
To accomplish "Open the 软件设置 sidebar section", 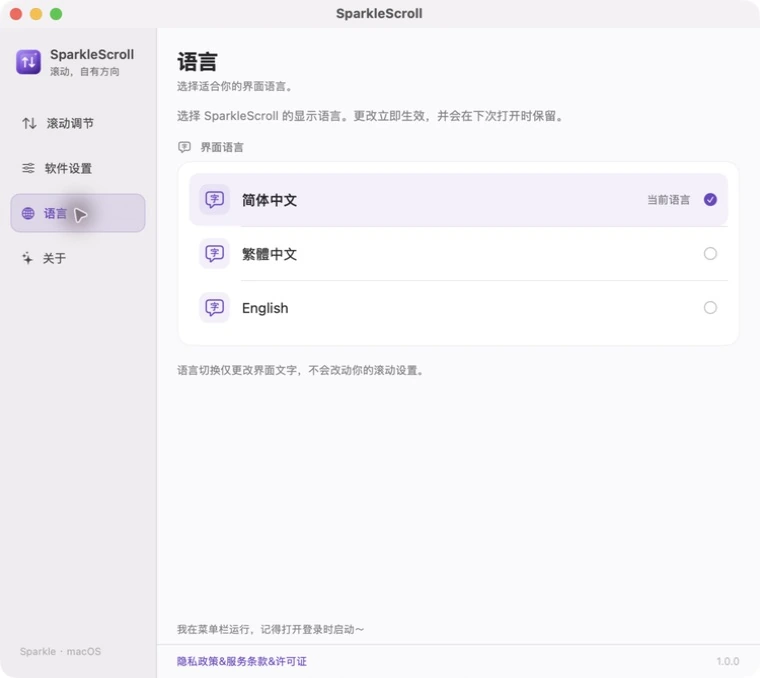I will point(78,168).
